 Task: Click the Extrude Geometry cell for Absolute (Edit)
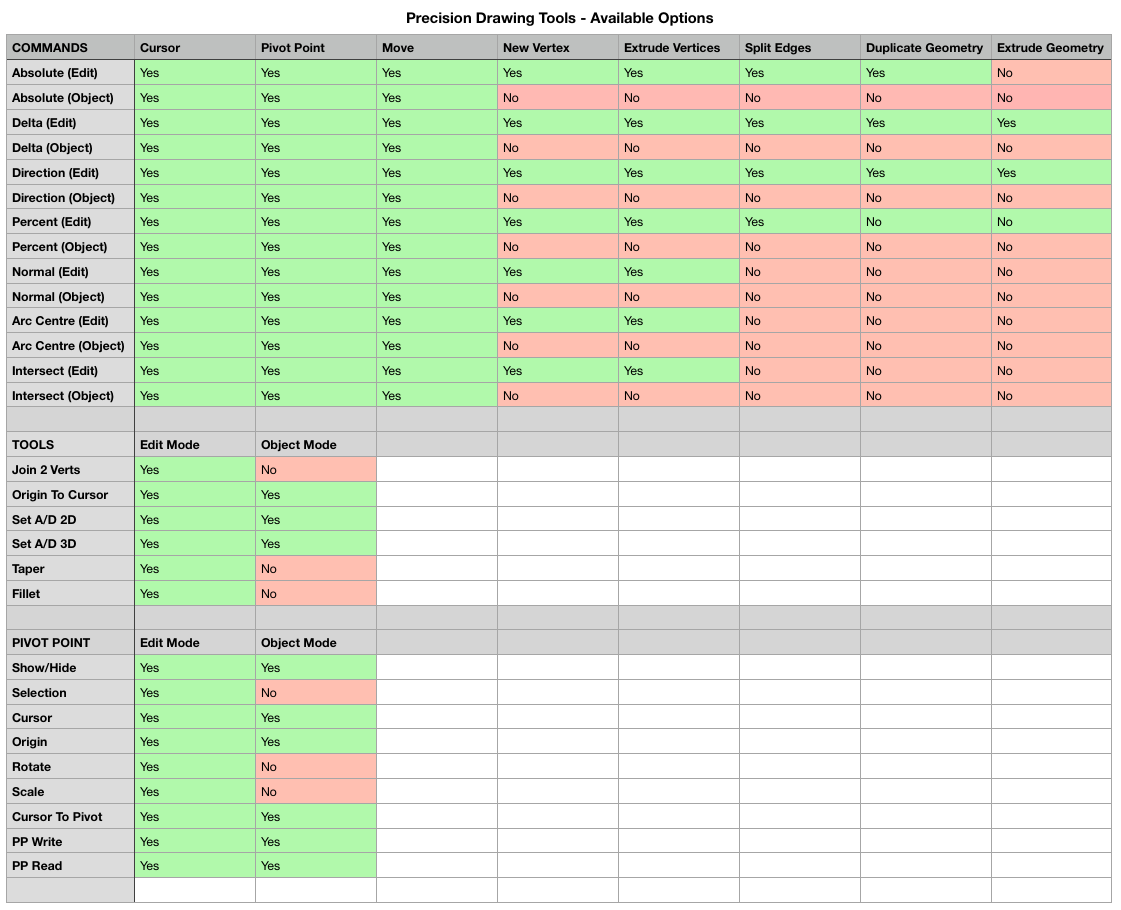1051,73
